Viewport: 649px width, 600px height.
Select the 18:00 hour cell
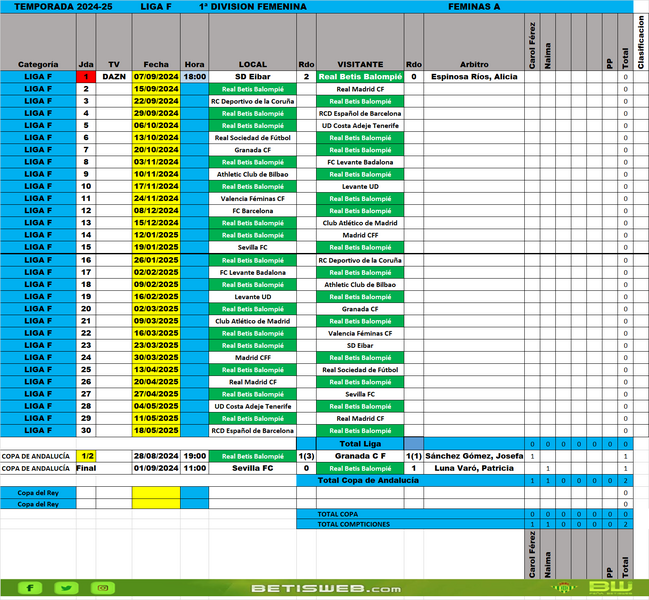[x=195, y=77]
